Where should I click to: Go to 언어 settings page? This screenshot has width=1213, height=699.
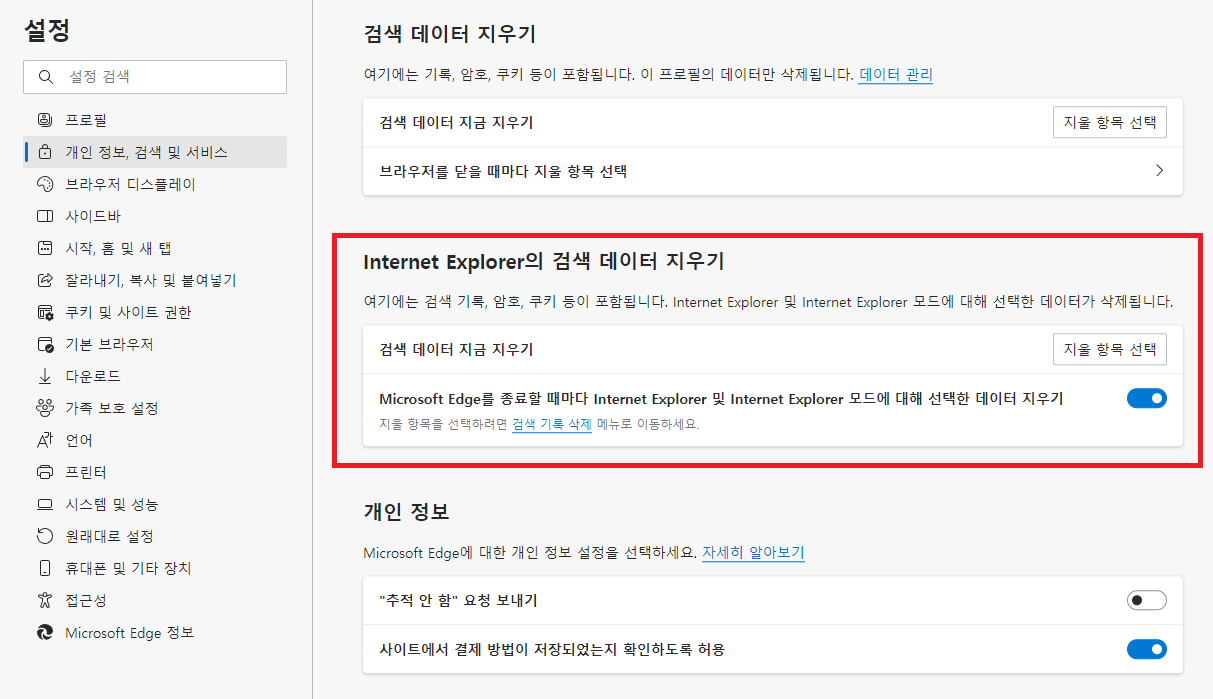pyautogui.click(x=155, y=440)
